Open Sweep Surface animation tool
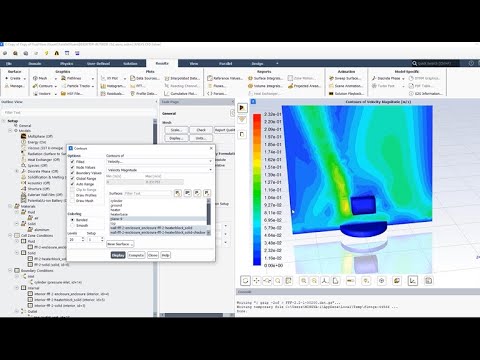This screenshot has width=480, height=360. (x=345, y=78)
